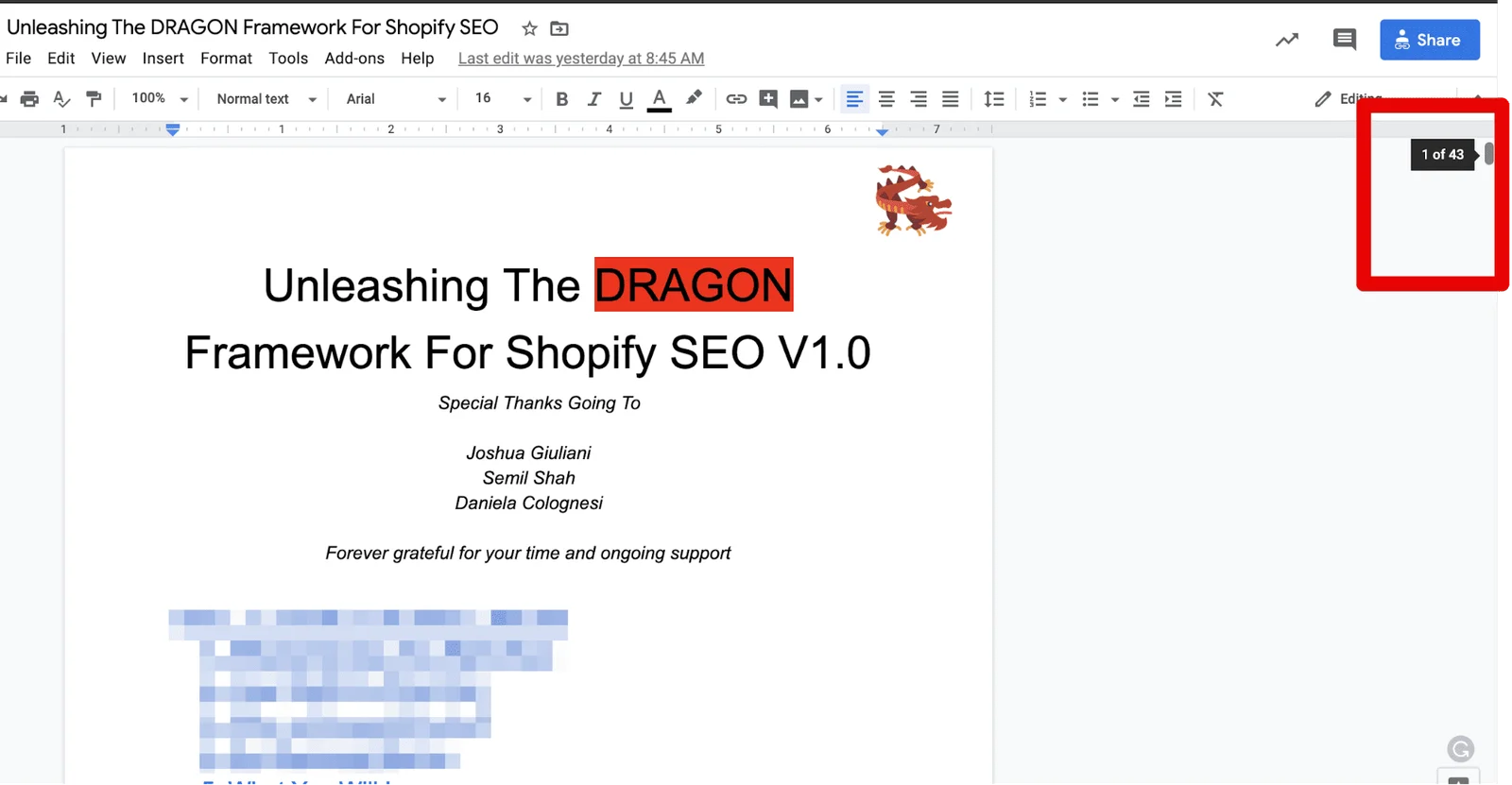The height and width of the screenshot is (785, 1512).
Task: Add a comment from toolbar
Action: click(x=768, y=98)
